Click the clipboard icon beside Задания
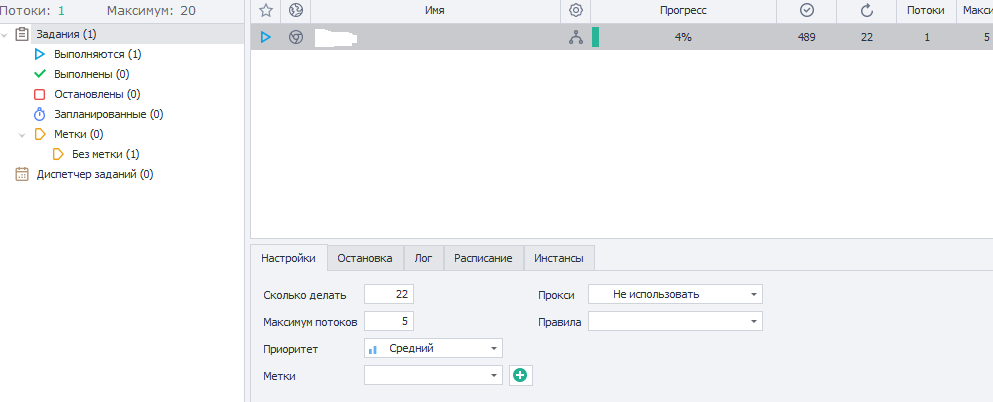The image size is (993, 402). [x=22, y=34]
